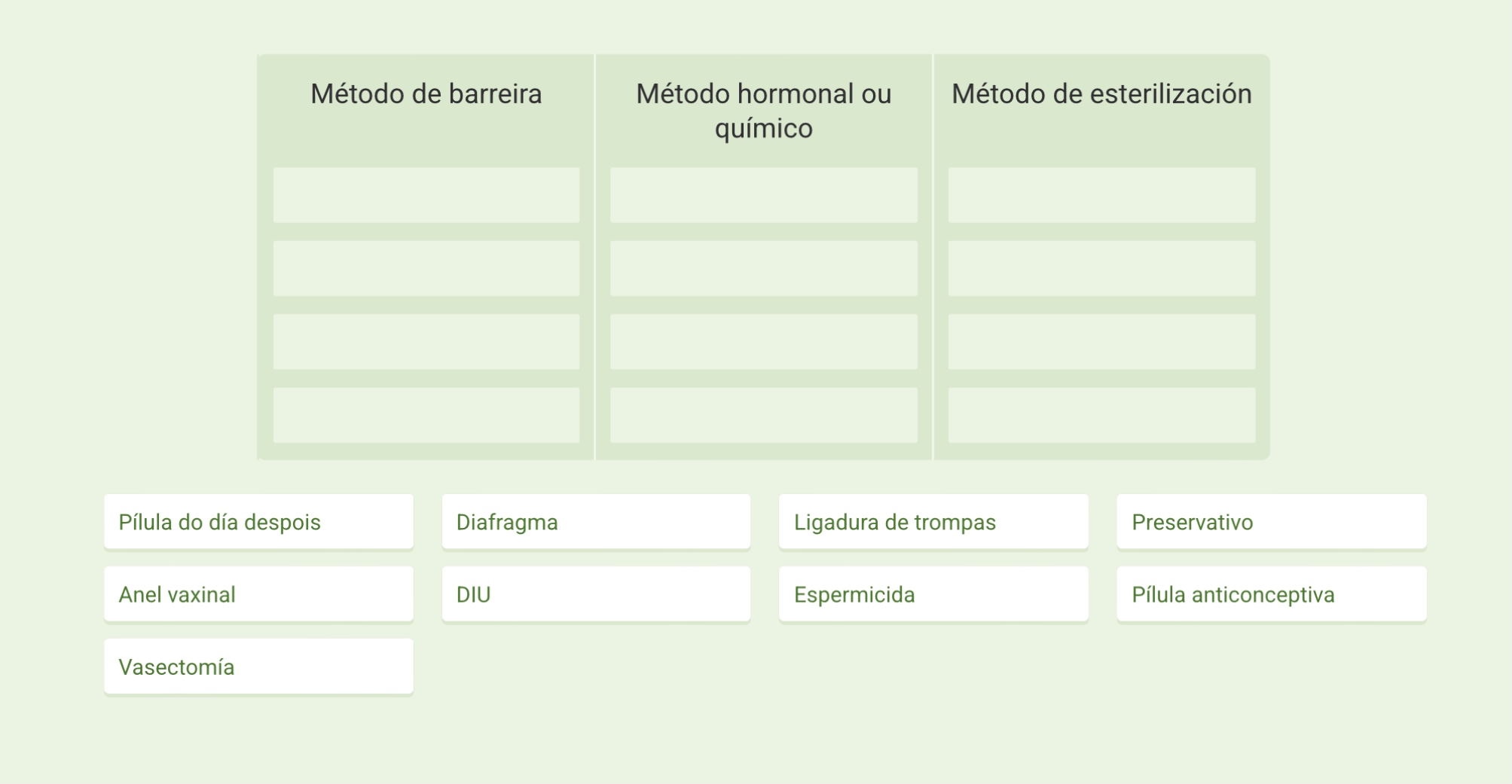Screen dimensions: 1512x784
Task: Click the "Espermicida" option
Action: coord(933,593)
